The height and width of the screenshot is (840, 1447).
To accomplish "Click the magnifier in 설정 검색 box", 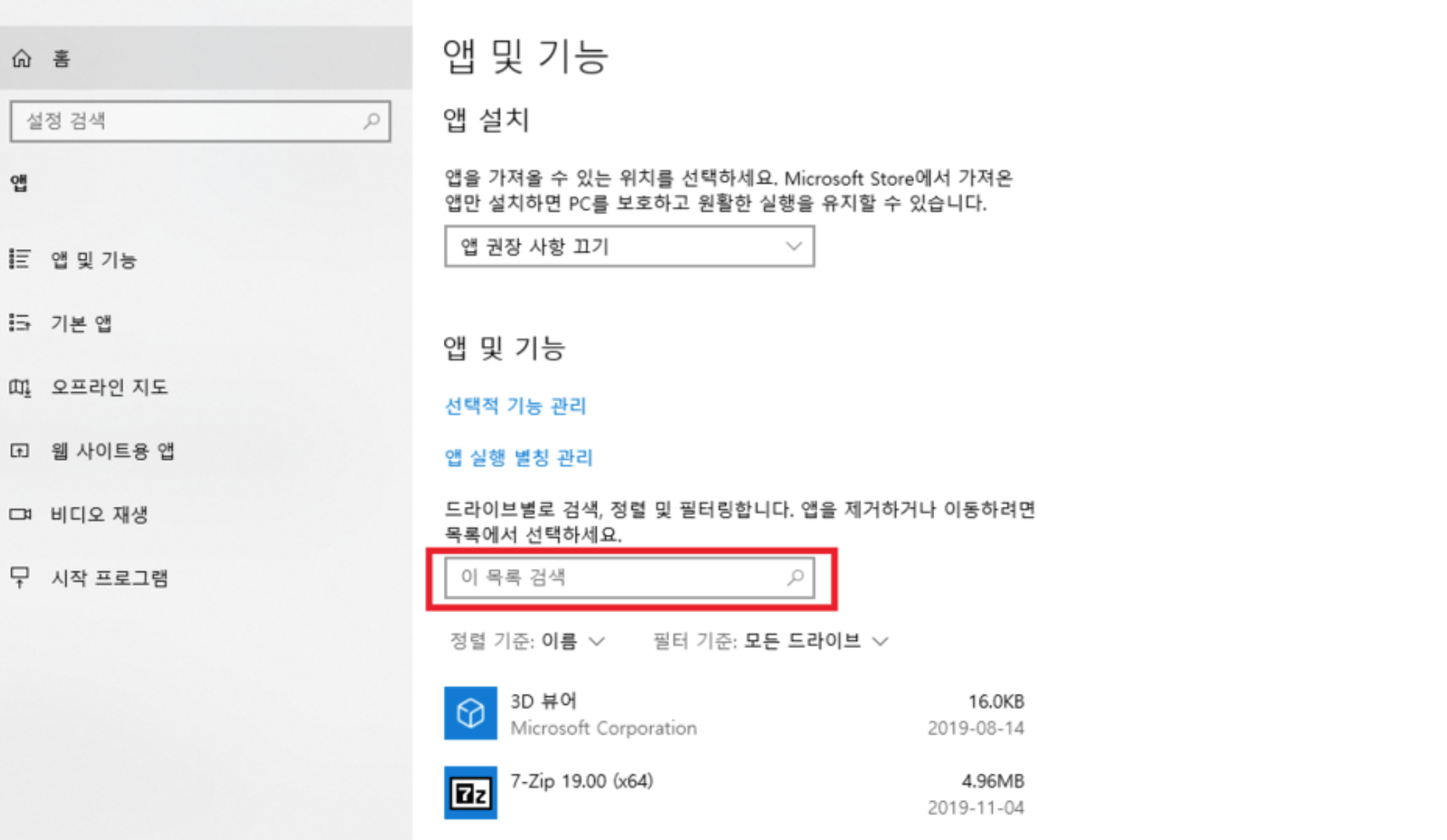I will point(372,121).
